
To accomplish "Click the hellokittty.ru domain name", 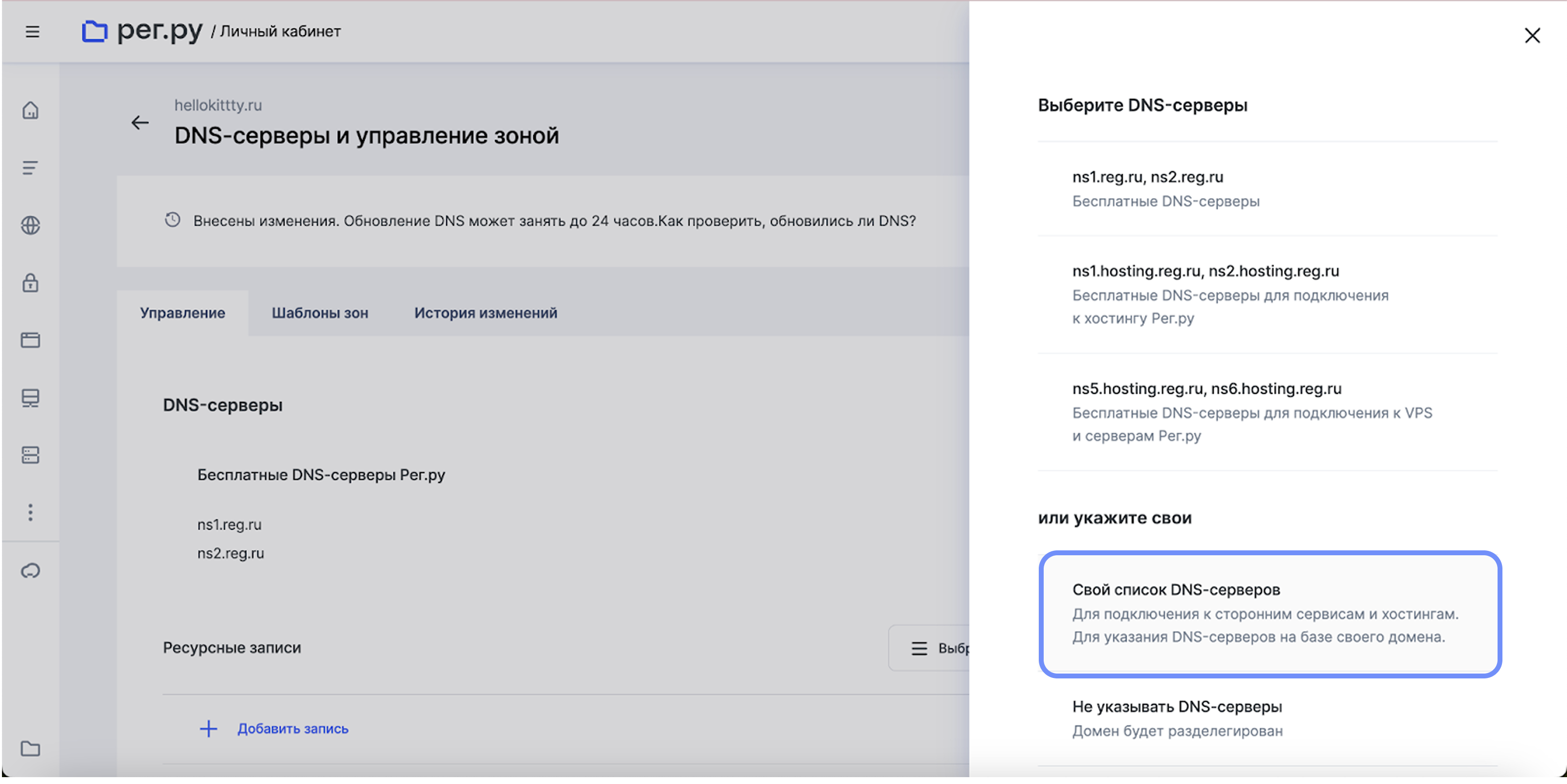I will [x=218, y=105].
